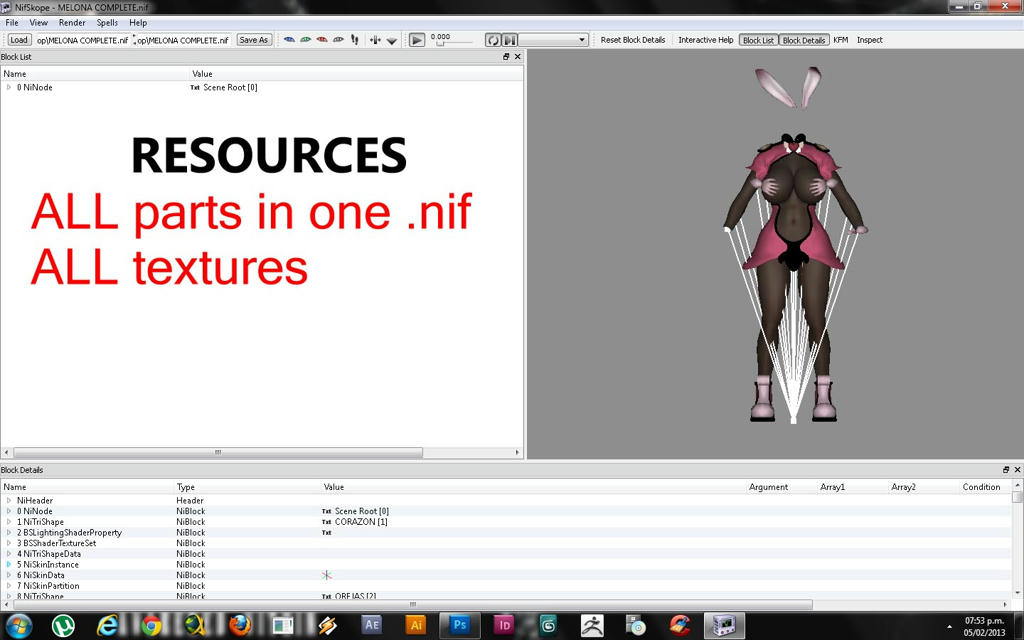
Task: Close the Block List panel
Action: 517,57
